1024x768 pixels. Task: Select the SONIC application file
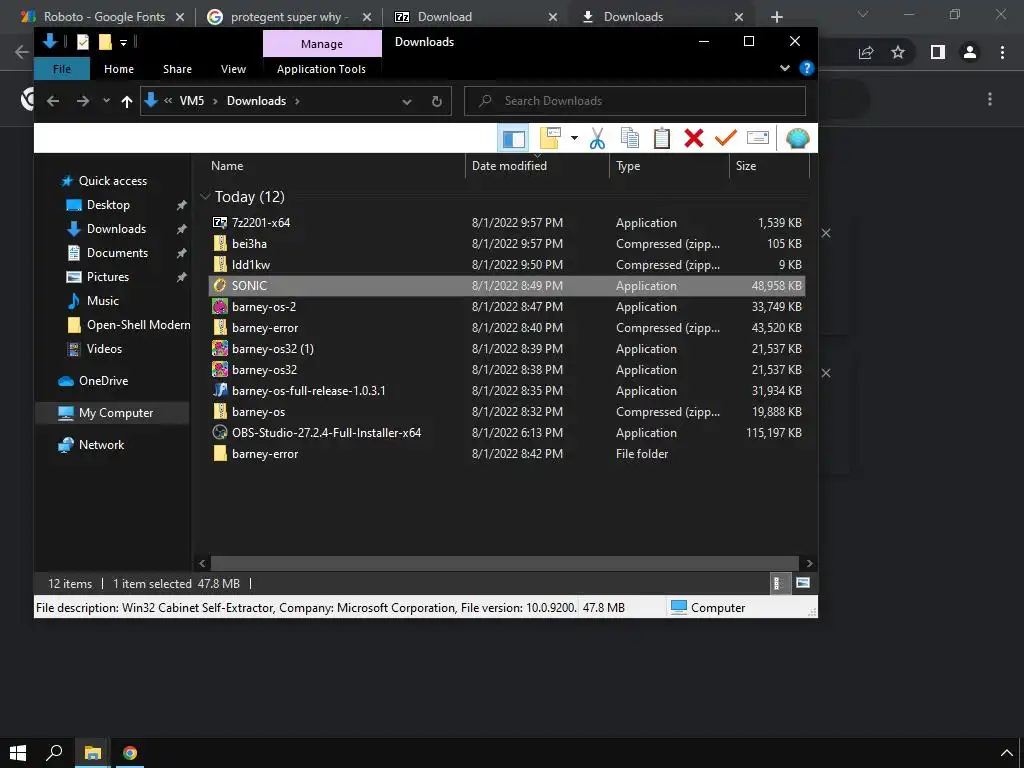click(x=507, y=286)
